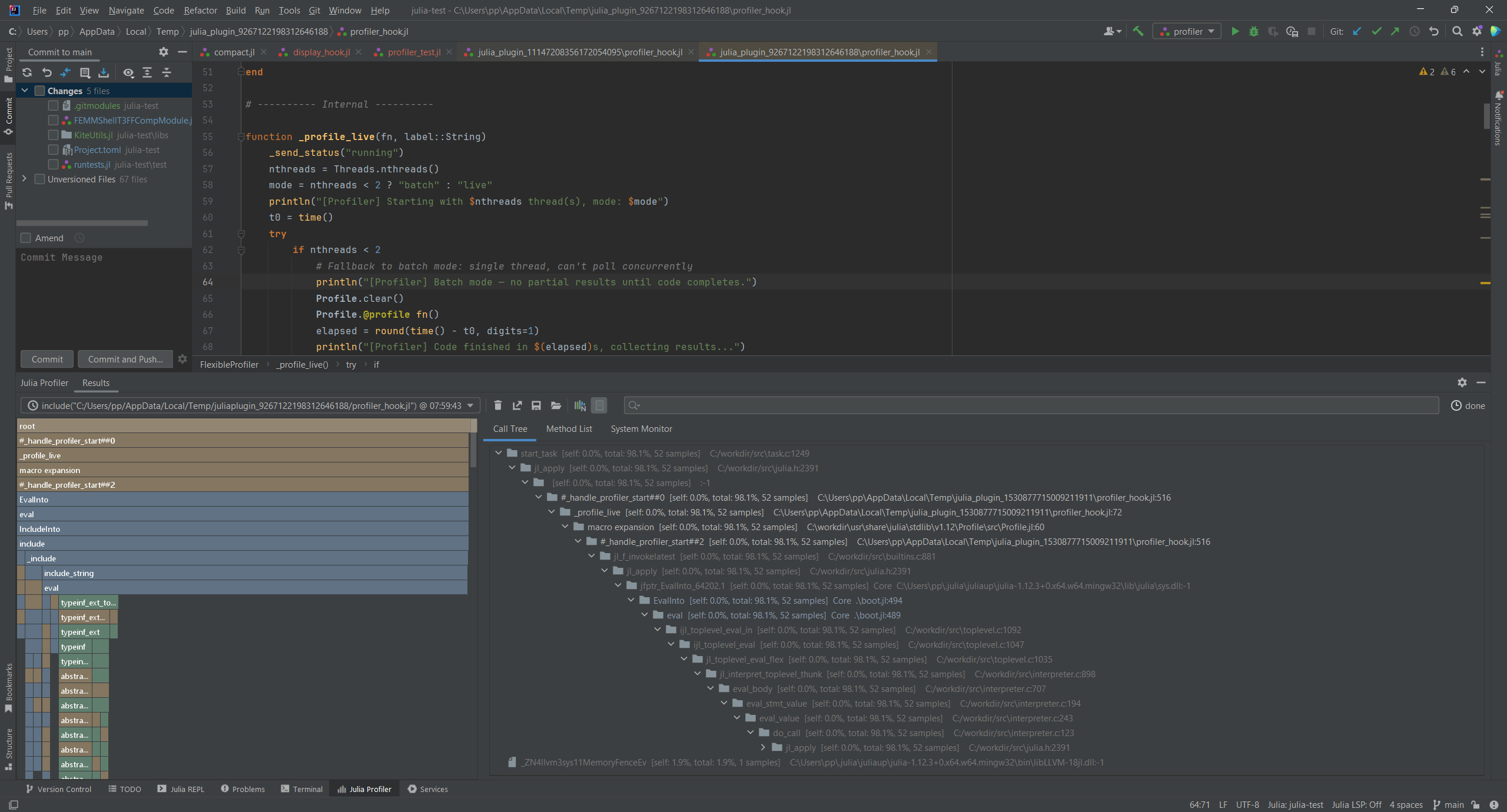Screen dimensions: 1507x812
Task: Click the Commit button
Action: pyautogui.click(x=47, y=359)
